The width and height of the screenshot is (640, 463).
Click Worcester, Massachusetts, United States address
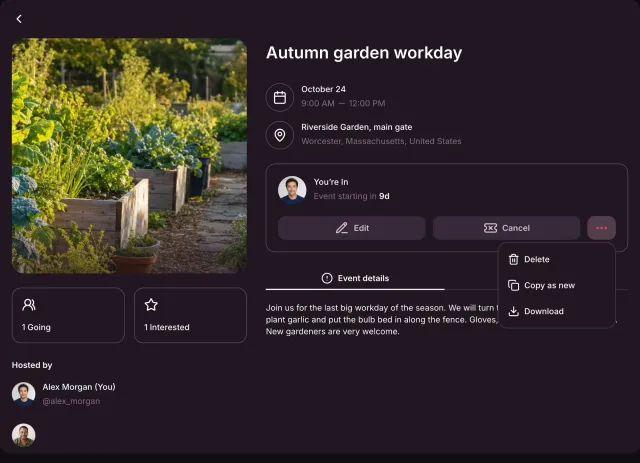[x=381, y=141]
